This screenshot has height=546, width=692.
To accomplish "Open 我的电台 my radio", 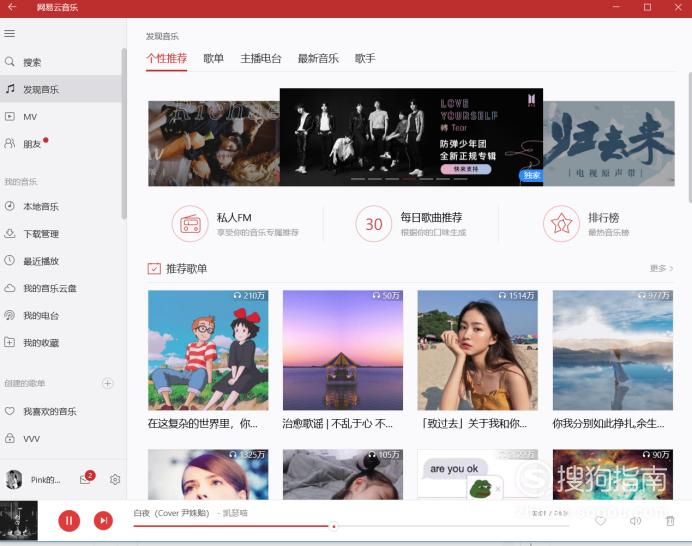I will pos(60,316).
